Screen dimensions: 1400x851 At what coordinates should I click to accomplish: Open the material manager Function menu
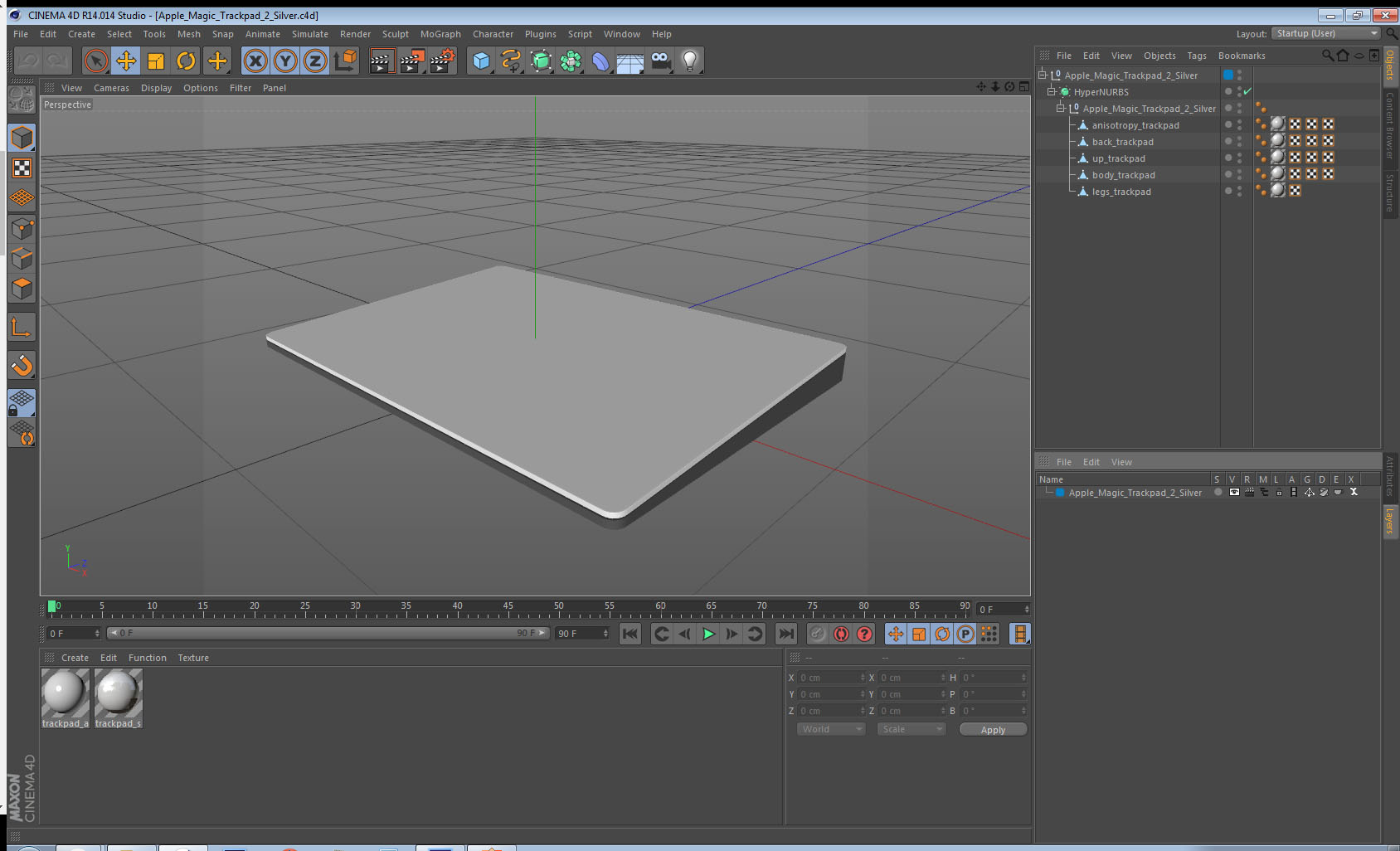(x=147, y=658)
